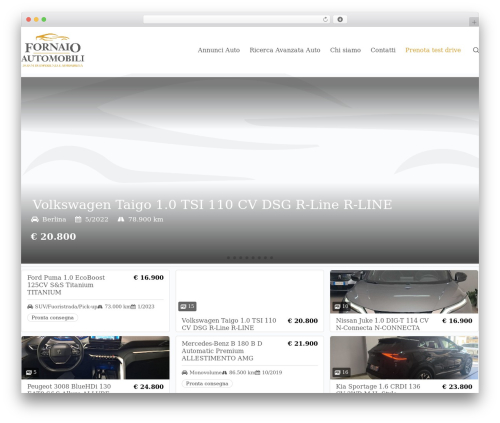Click the Volkswagen Taigo card price € 20.800
This screenshot has width=500, height=423.
pos(303,321)
